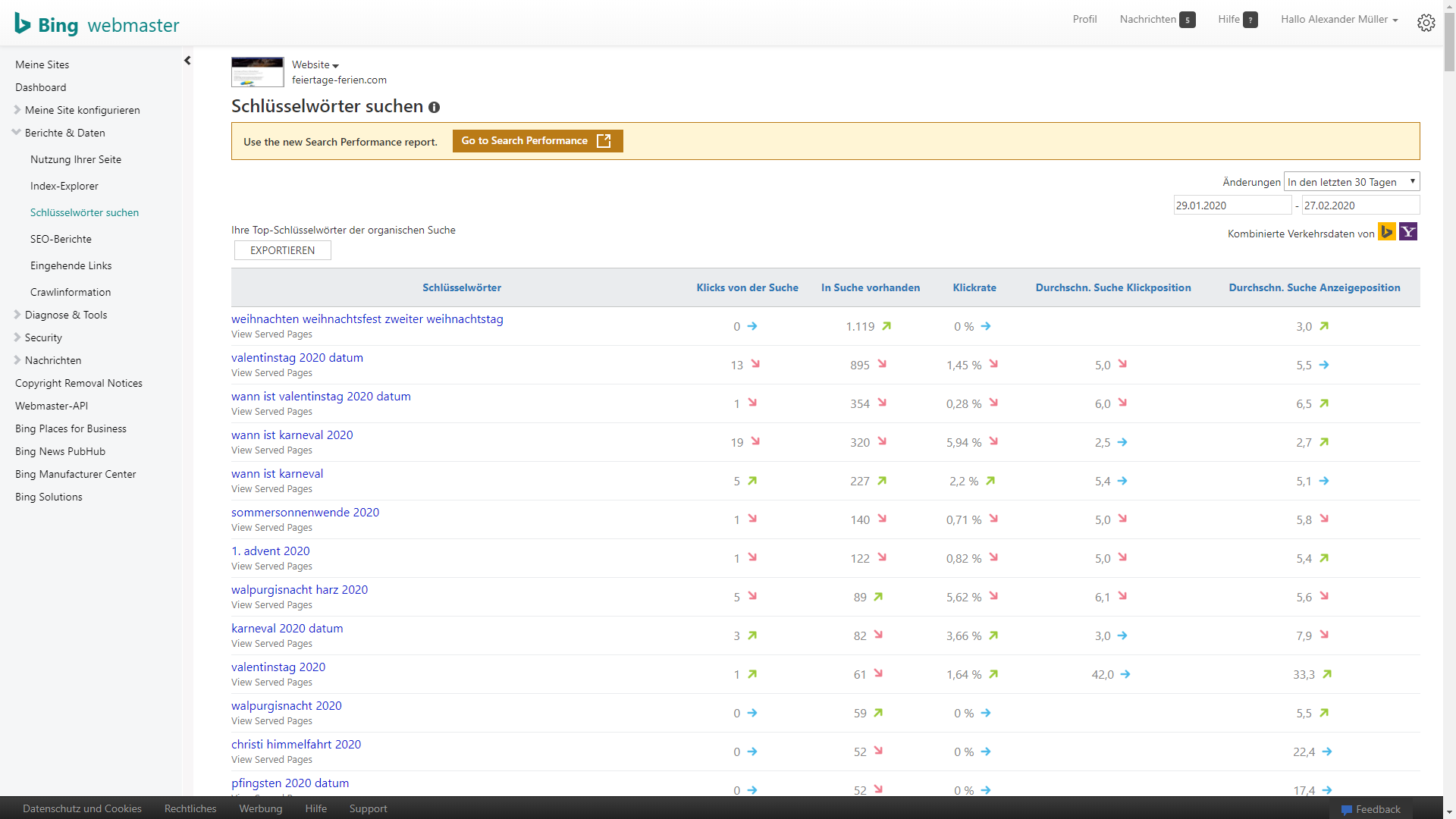
Task: Click the feiertage-ferien.com site thumbnail
Action: (258, 72)
